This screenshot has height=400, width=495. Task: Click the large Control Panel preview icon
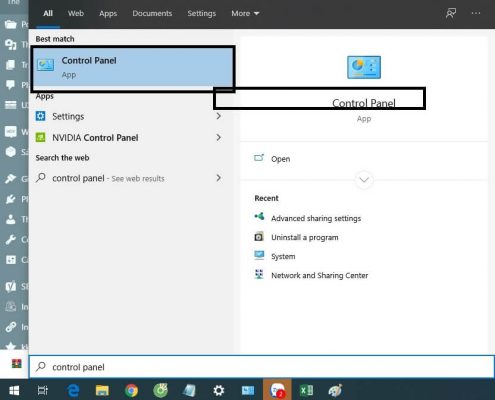pyautogui.click(x=364, y=67)
